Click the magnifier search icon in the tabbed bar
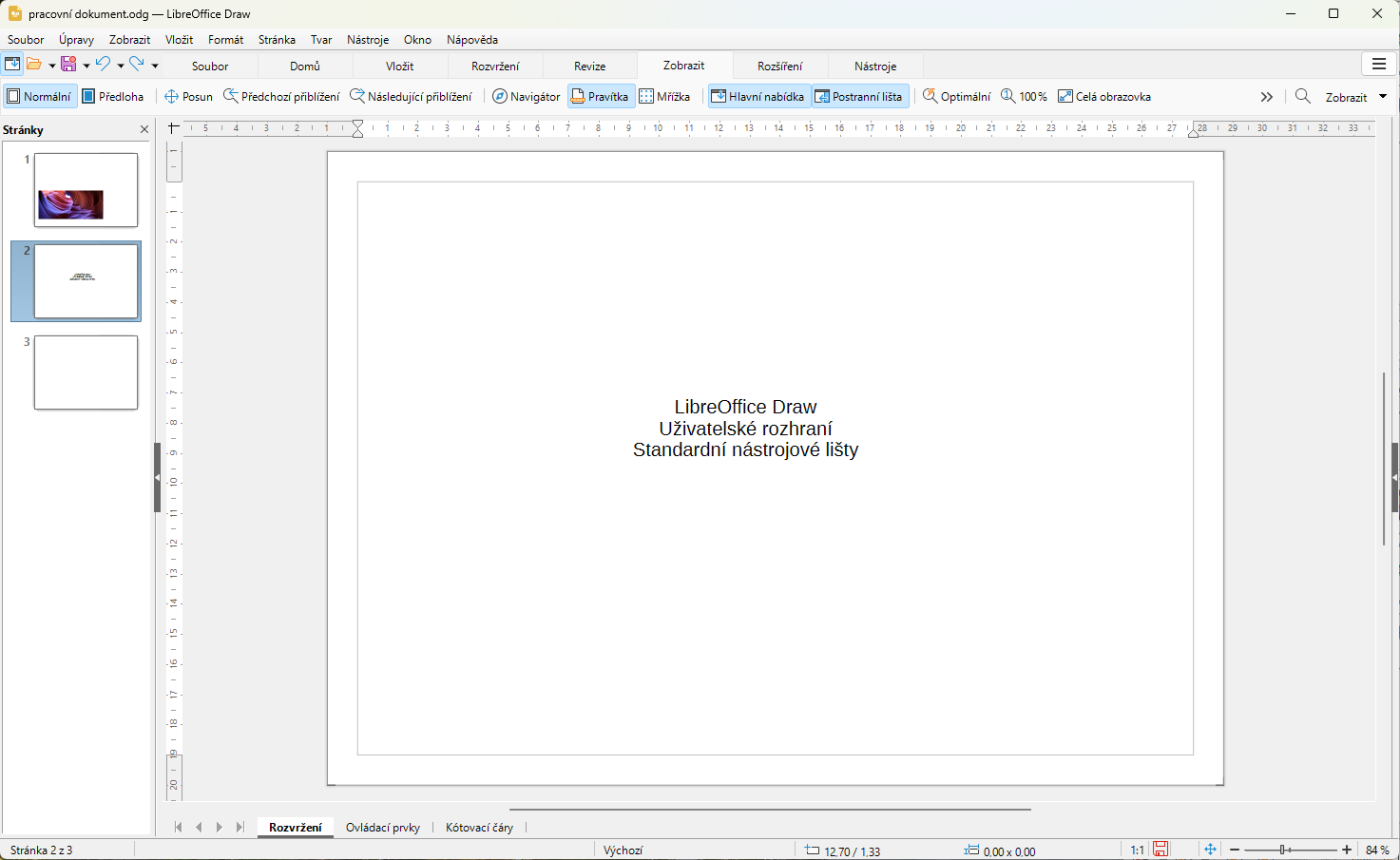 1303,96
